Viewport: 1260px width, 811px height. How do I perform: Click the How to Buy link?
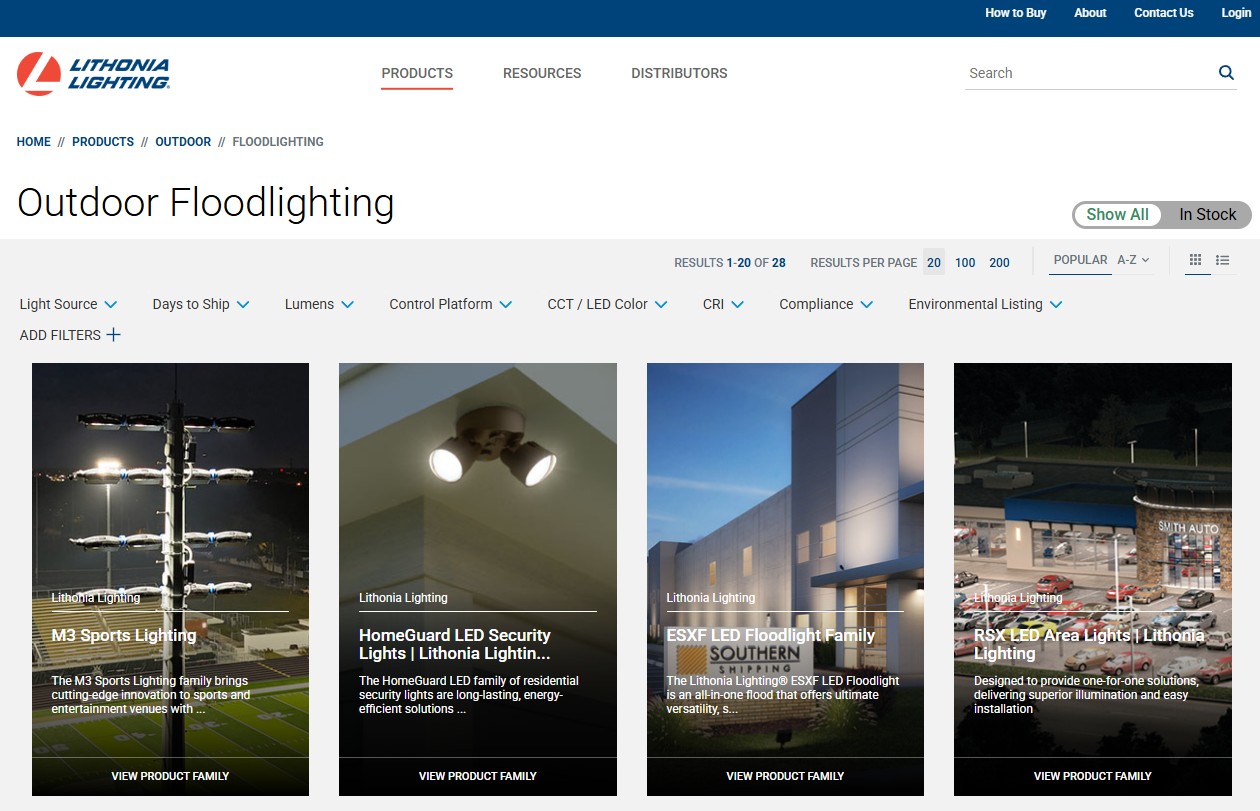click(x=1015, y=13)
